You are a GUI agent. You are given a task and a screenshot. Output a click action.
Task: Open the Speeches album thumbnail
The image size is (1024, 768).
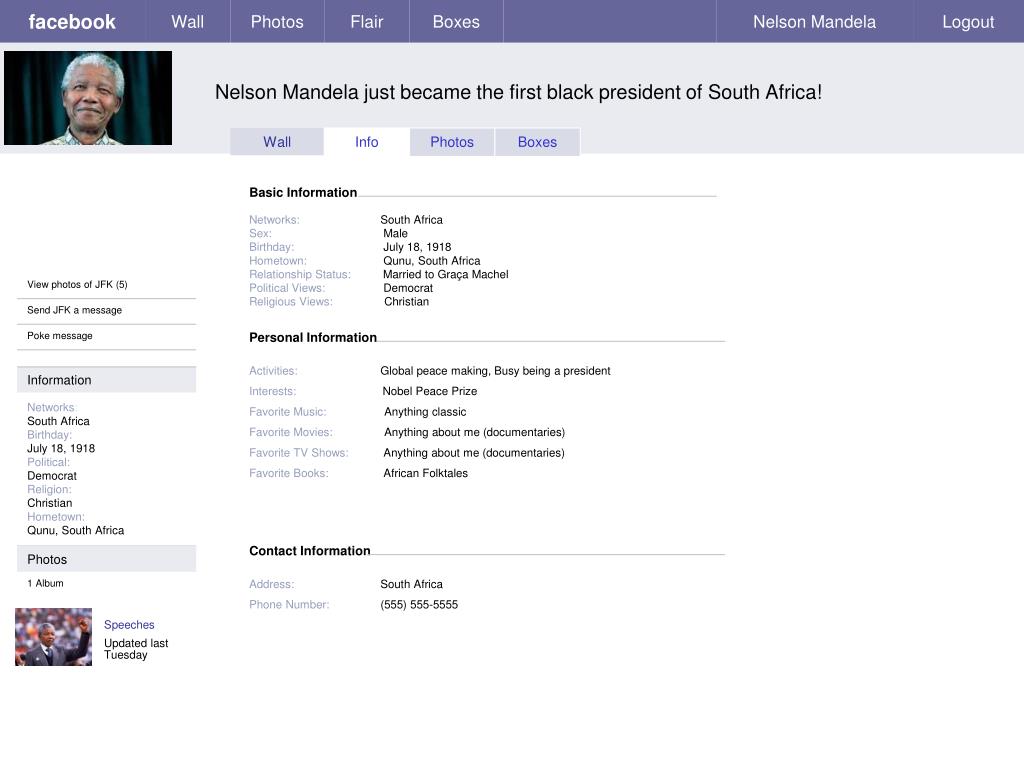point(54,637)
